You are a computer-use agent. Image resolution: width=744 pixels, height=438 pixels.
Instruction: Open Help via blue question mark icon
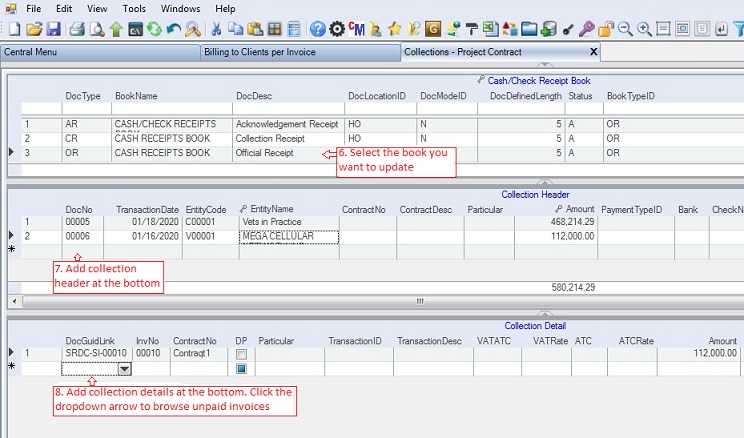[317, 29]
